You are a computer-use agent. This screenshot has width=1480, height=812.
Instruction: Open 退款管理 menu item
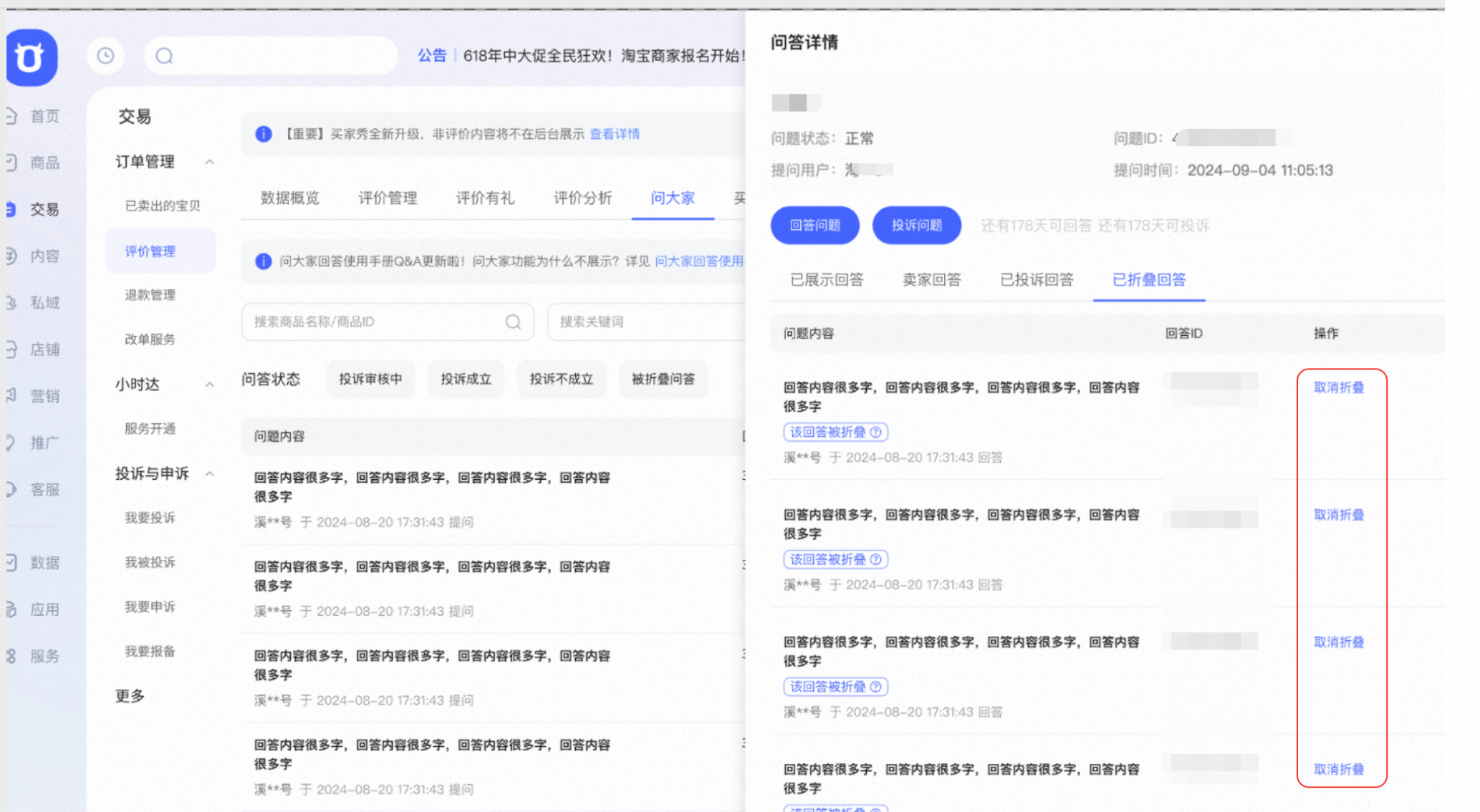pos(150,295)
